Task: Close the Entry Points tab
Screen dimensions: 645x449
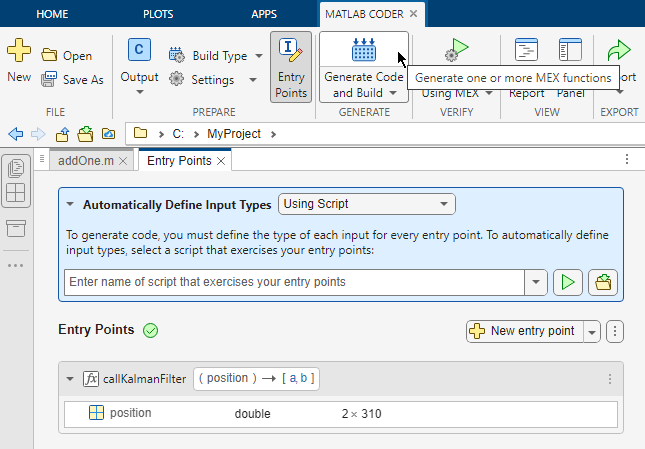Action: click(x=221, y=160)
